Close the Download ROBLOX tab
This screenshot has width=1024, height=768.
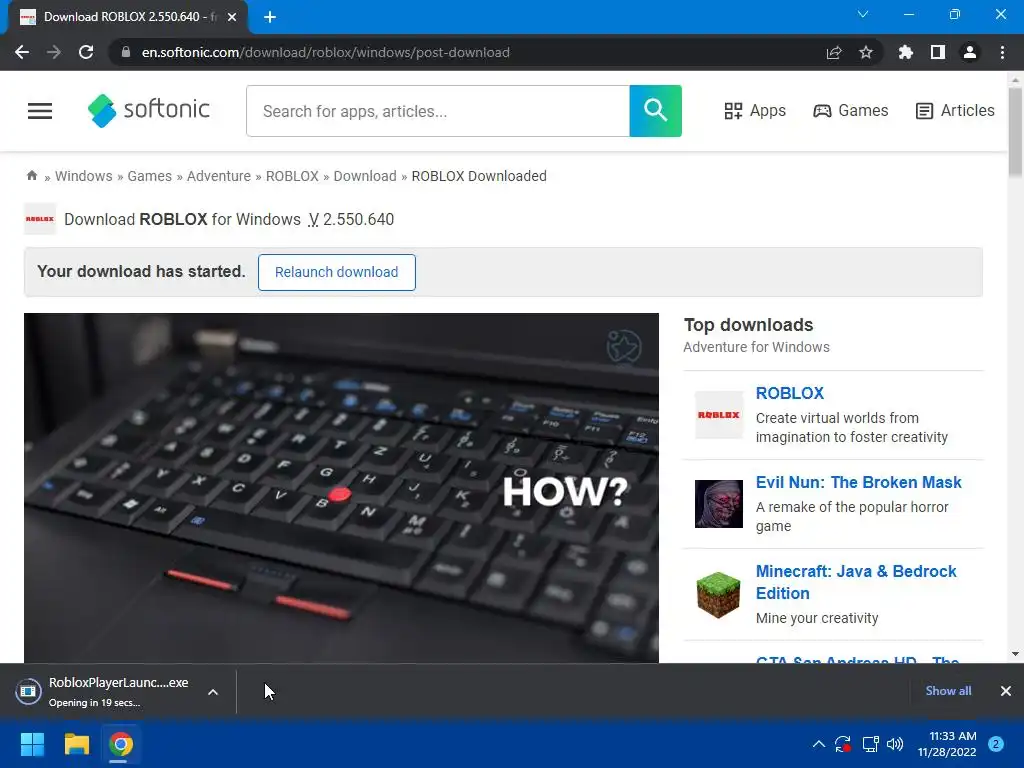[x=232, y=17]
